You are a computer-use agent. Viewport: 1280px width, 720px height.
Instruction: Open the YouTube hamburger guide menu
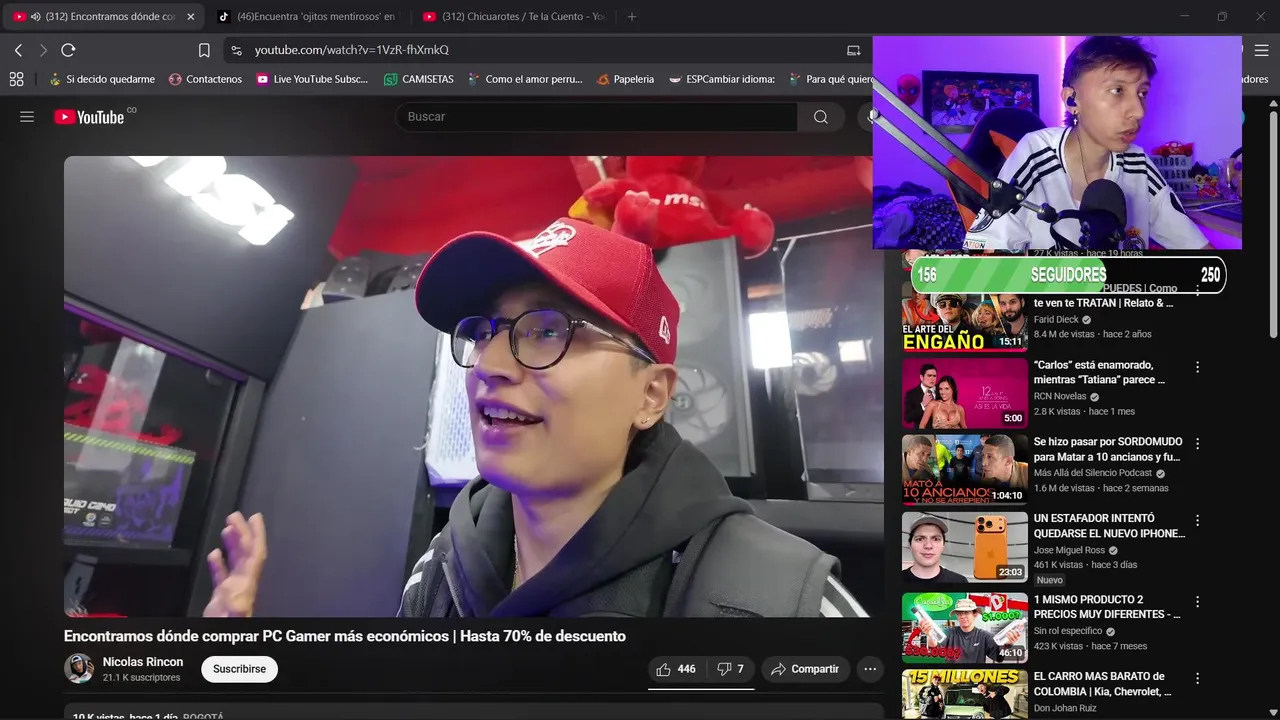click(x=27, y=117)
